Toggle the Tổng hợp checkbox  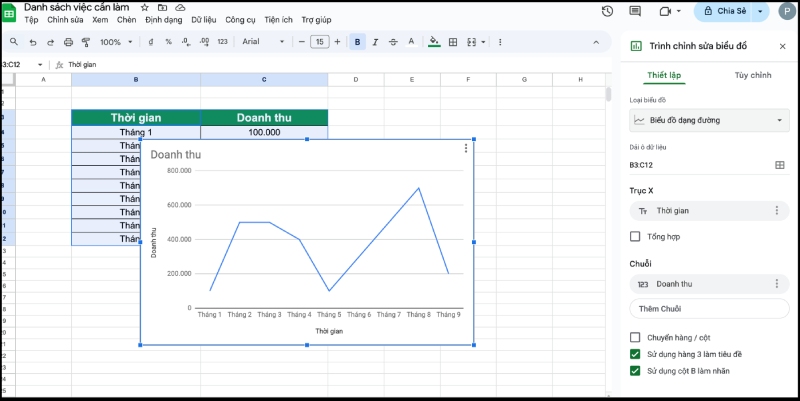coord(635,236)
